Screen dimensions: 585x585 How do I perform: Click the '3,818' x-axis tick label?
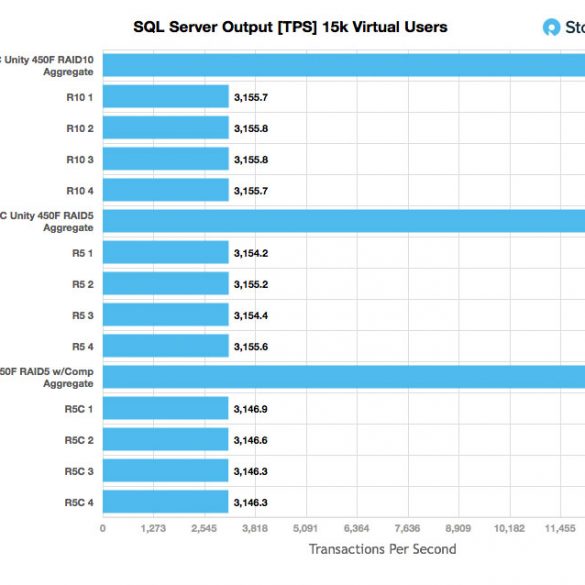tap(255, 528)
